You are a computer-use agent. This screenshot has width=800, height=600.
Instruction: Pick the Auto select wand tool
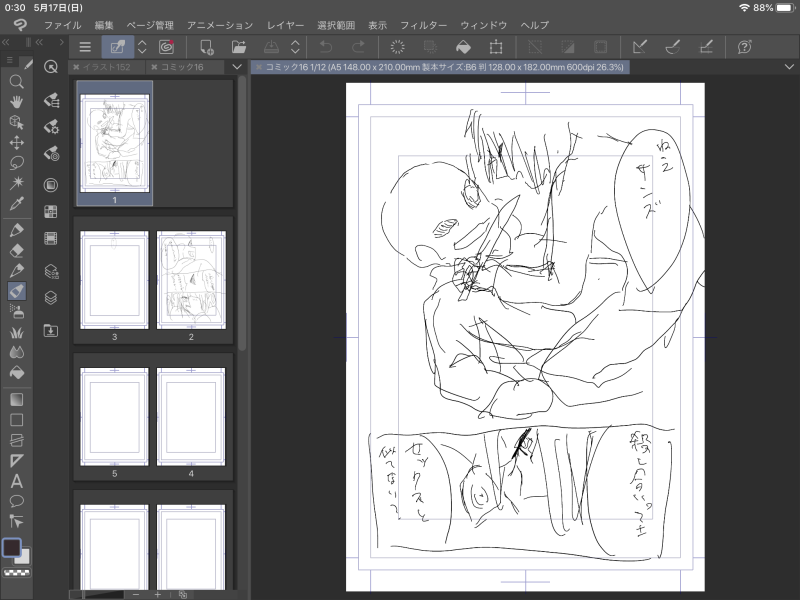tap(16, 183)
